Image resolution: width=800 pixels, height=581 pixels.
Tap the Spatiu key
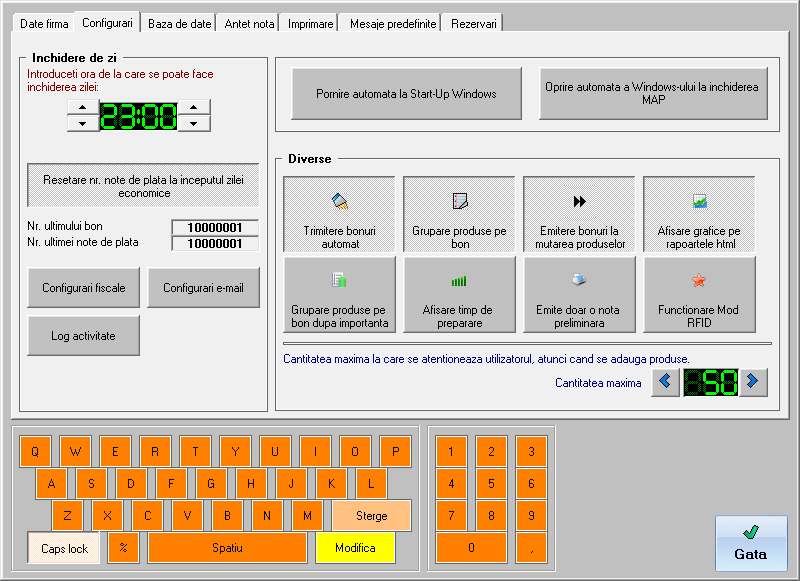click(228, 548)
